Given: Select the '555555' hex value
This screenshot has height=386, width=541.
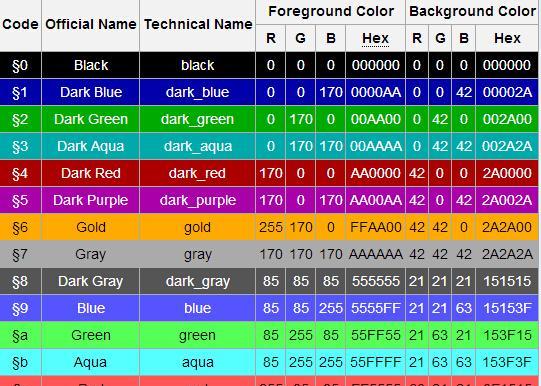Looking at the screenshot, I should (x=375, y=281).
